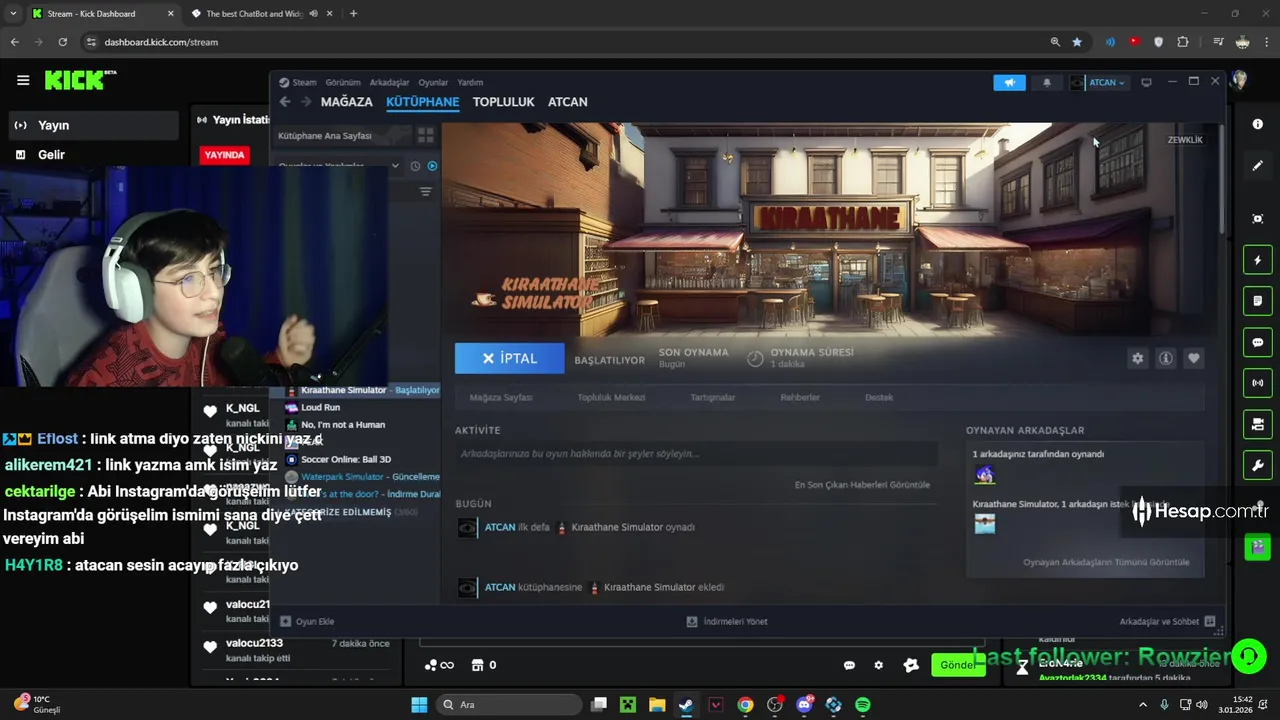
Task: Click En Son Çıkan Haberleri Görüntüle
Action: tap(862, 485)
